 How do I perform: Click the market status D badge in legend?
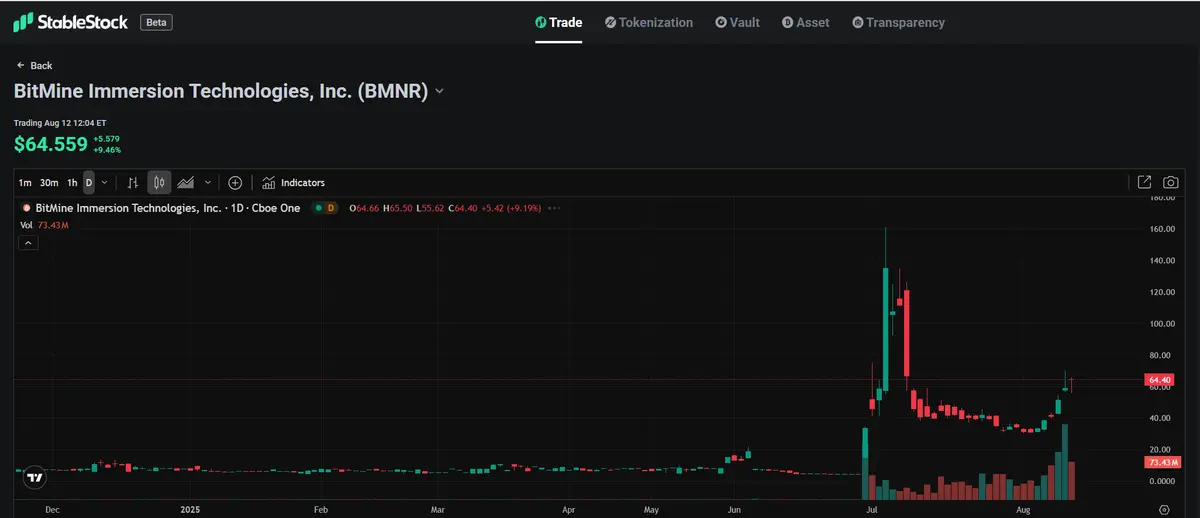point(331,209)
